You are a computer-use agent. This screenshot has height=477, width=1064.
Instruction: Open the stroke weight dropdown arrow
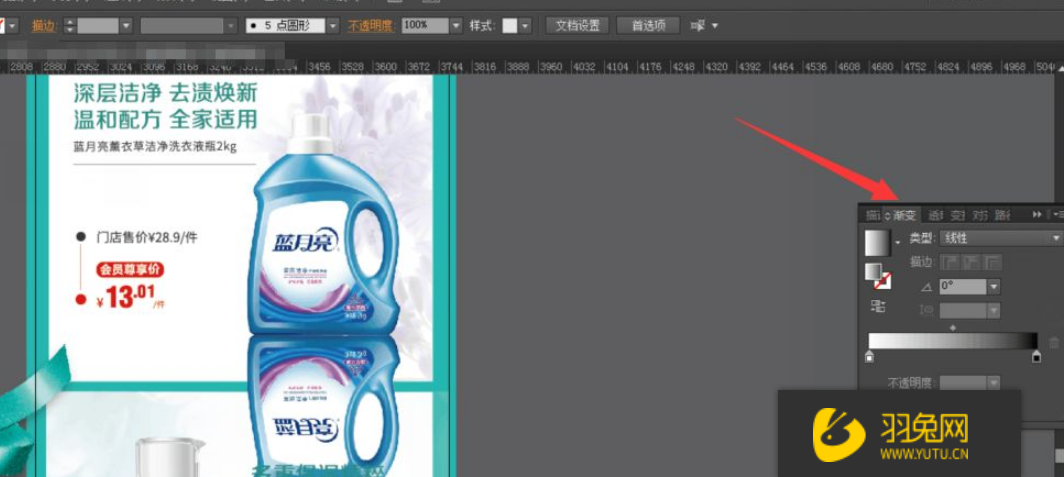[x=126, y=26]
